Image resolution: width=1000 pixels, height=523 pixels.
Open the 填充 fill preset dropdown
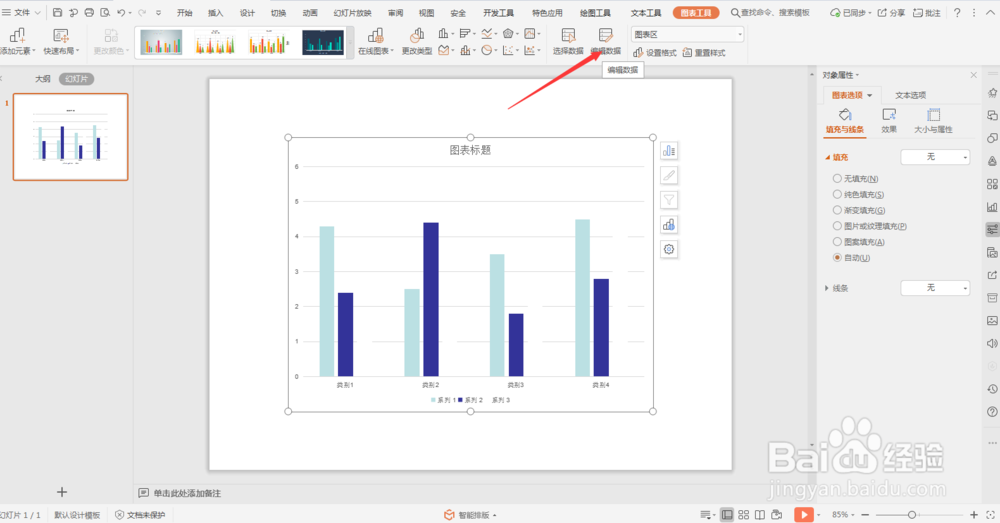[x=935, y=157]
